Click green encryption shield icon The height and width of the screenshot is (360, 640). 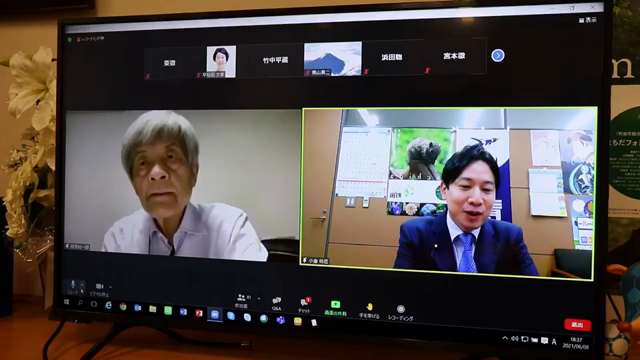pyautogui.click(x=70, y=40)
